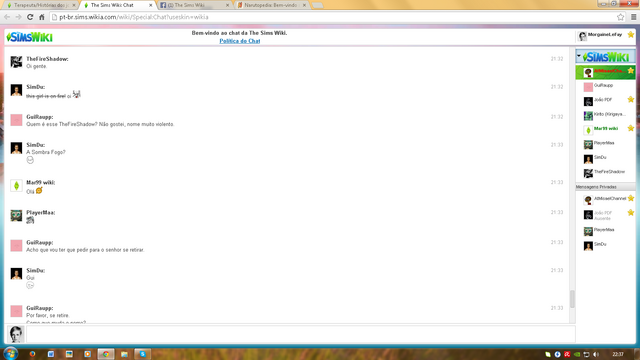Collapse the Sims Wiki room user list
The image size is (640, 360).
(x=579, y=56)
